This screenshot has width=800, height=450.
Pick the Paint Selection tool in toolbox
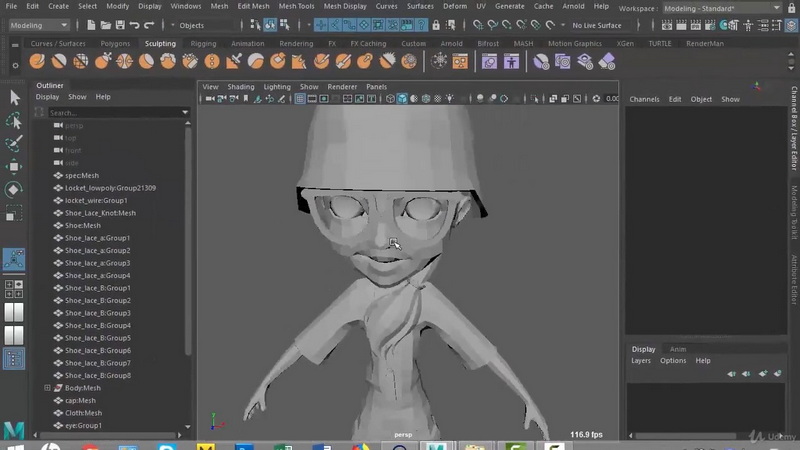coord(14,143)
